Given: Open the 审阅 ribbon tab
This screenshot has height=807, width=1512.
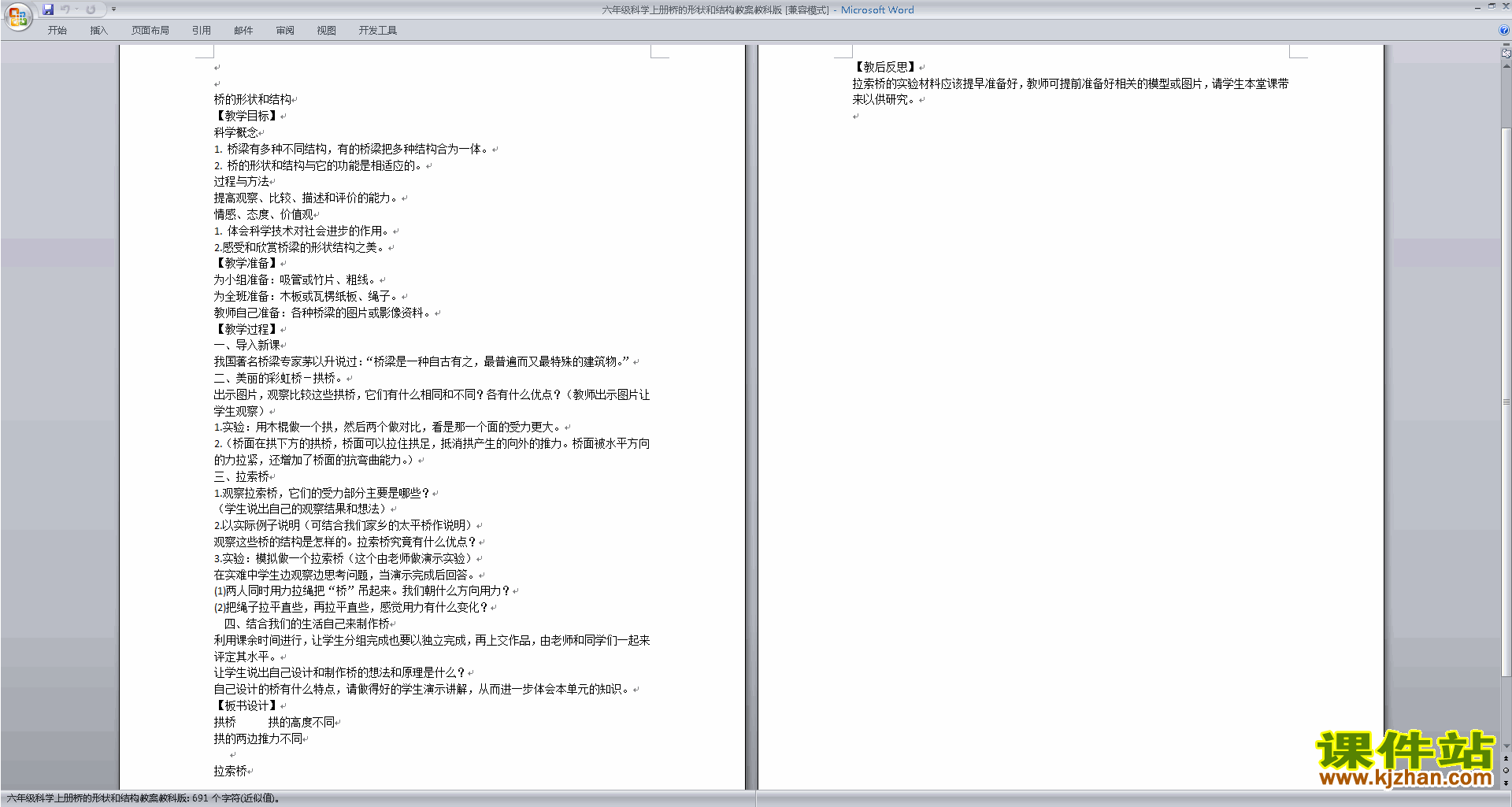Looking at the screenshot, I should point(285,31).
